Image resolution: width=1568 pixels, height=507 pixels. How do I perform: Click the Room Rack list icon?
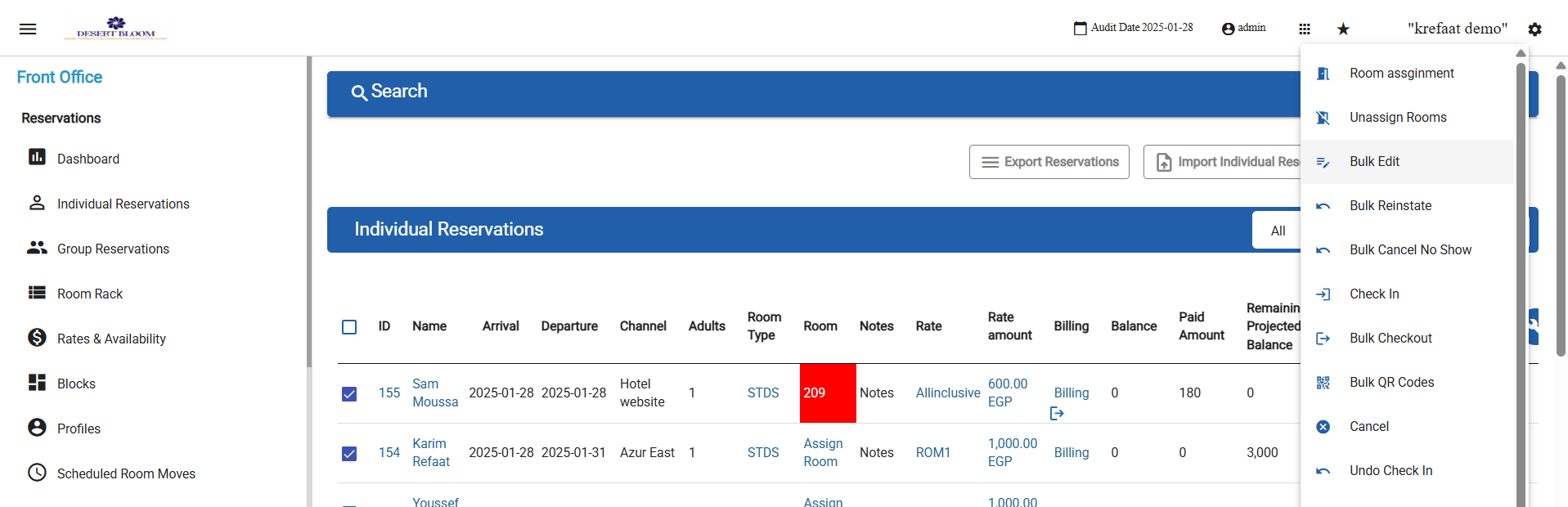pos(37,292)
